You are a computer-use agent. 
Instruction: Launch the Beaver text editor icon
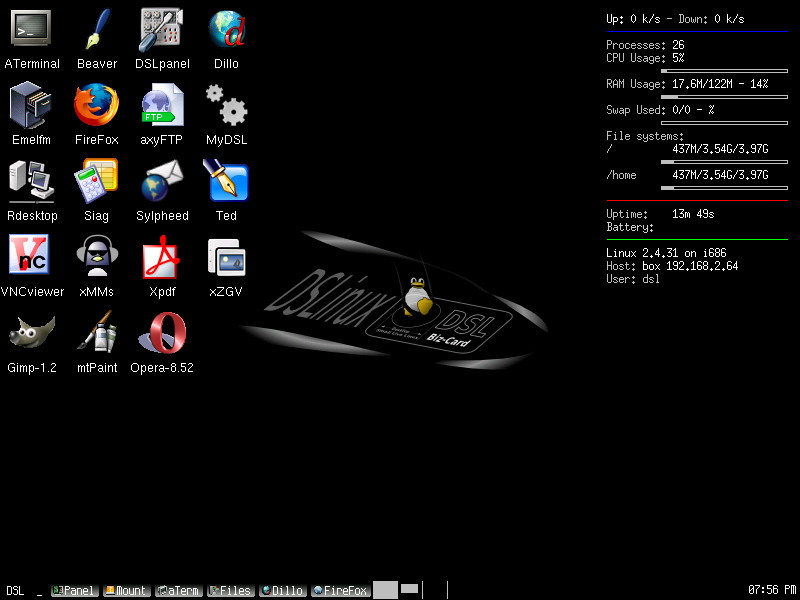coord(96,29)
